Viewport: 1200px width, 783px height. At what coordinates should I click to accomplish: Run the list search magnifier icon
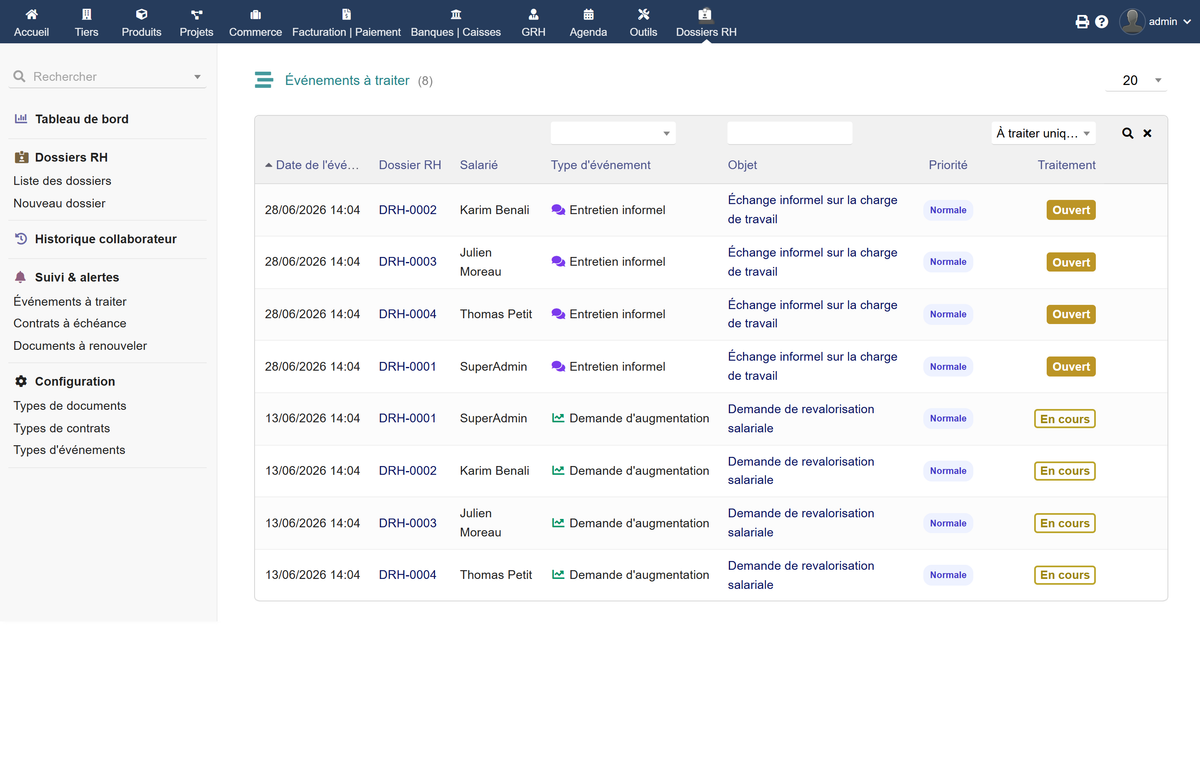click(1127, 133)
